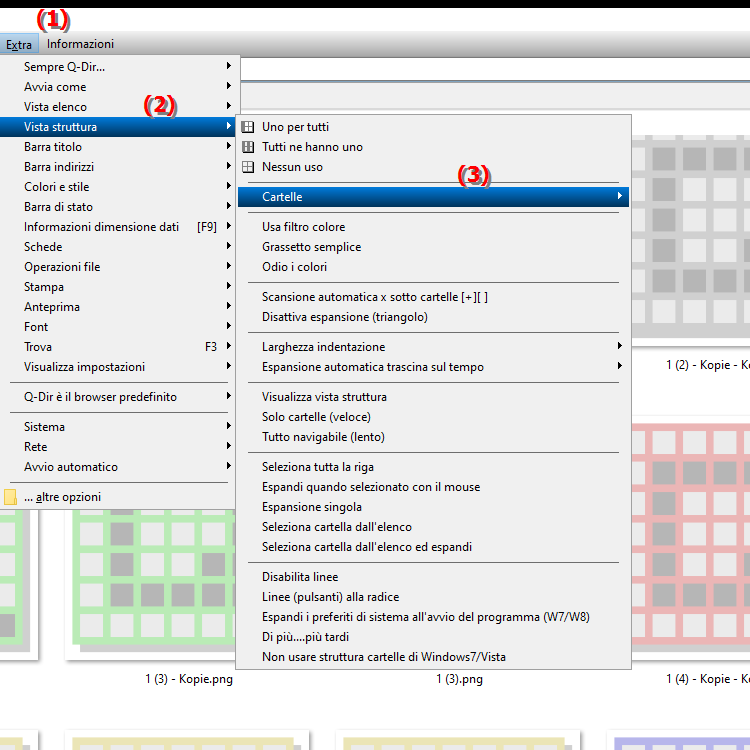Toggle 'Scansione automatica x sotto cartelle'
The width and height of the screenshot is (750, 750).
[433, 297]
